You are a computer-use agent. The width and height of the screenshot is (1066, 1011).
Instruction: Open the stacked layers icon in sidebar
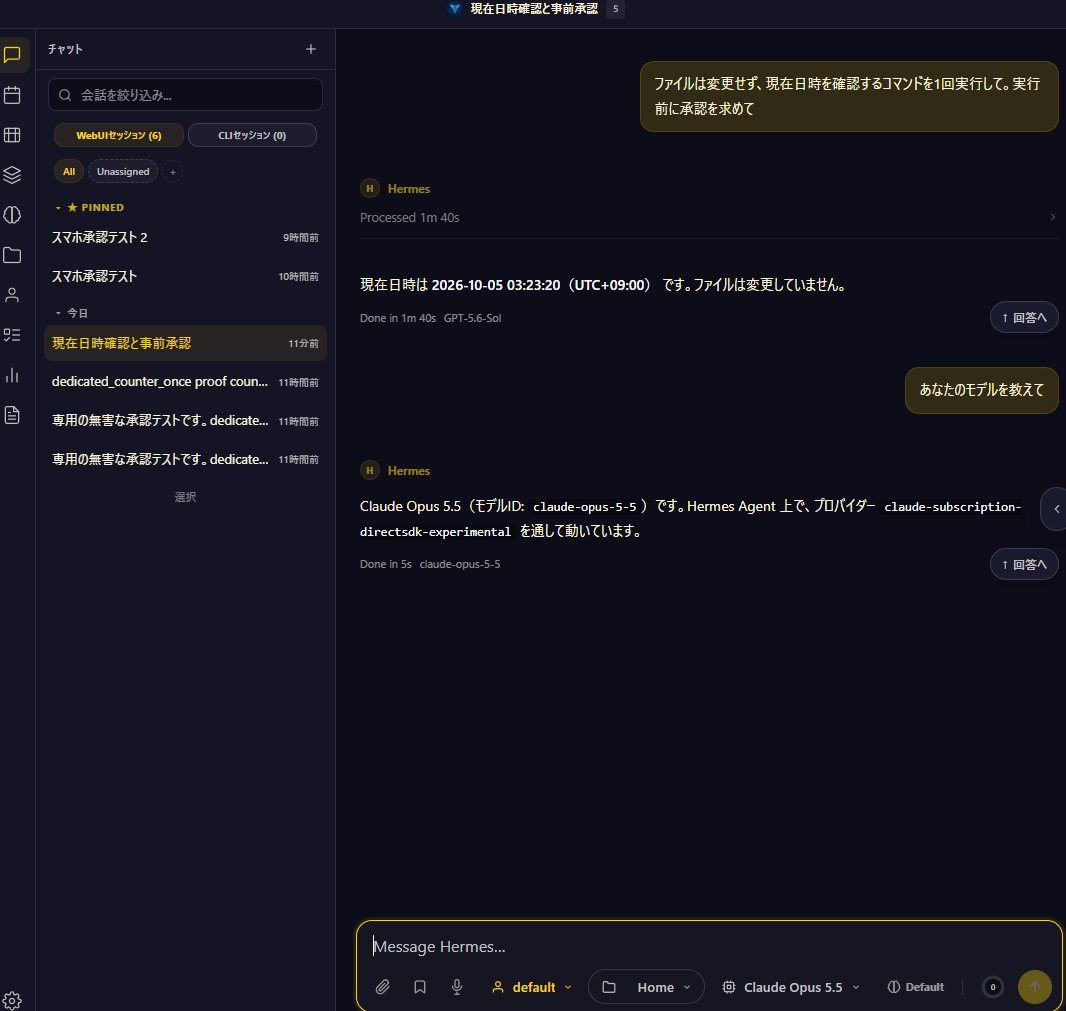[x=12, y=175]
